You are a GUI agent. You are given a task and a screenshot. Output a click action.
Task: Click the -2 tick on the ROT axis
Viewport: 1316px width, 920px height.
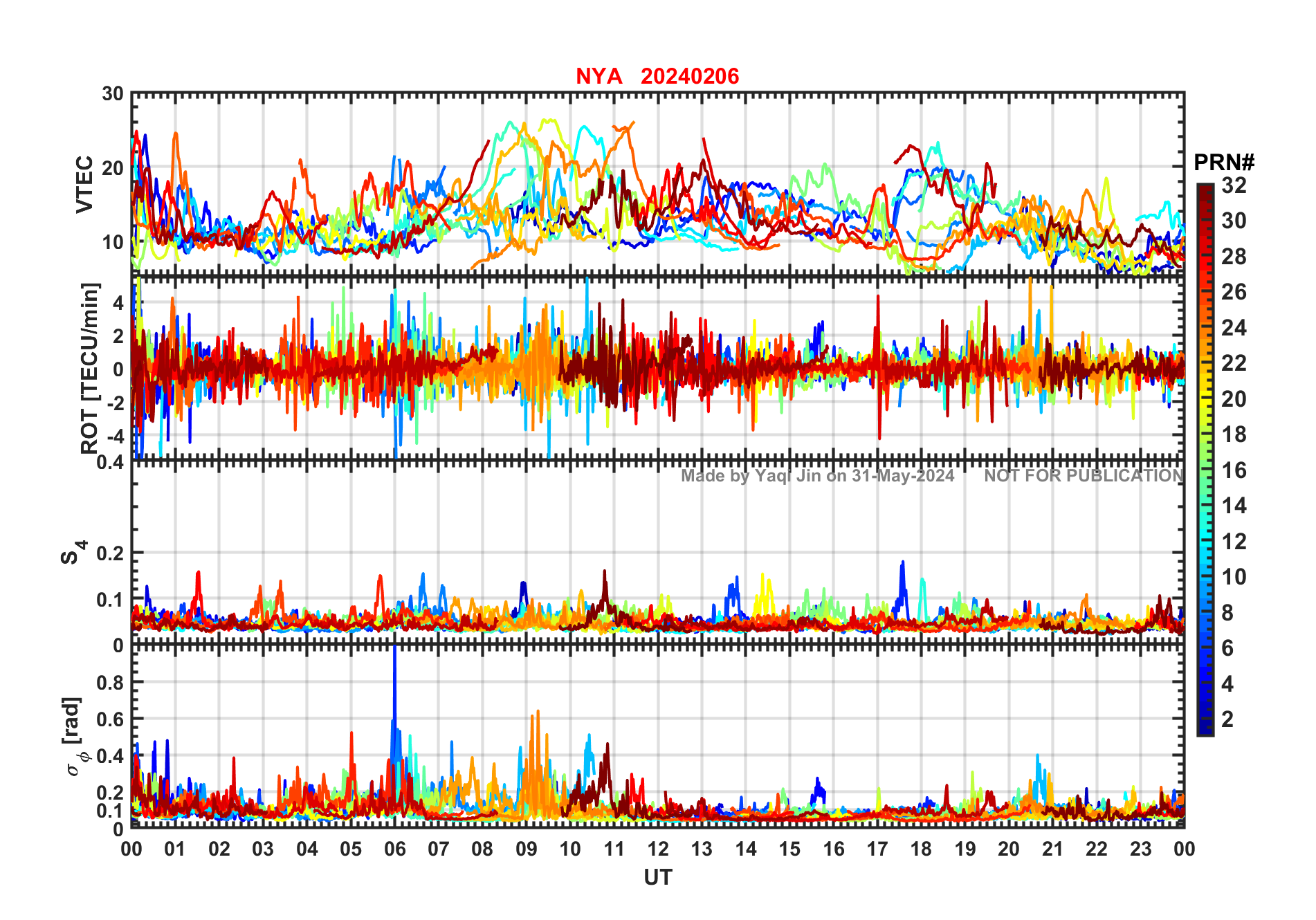pos(116,403)
